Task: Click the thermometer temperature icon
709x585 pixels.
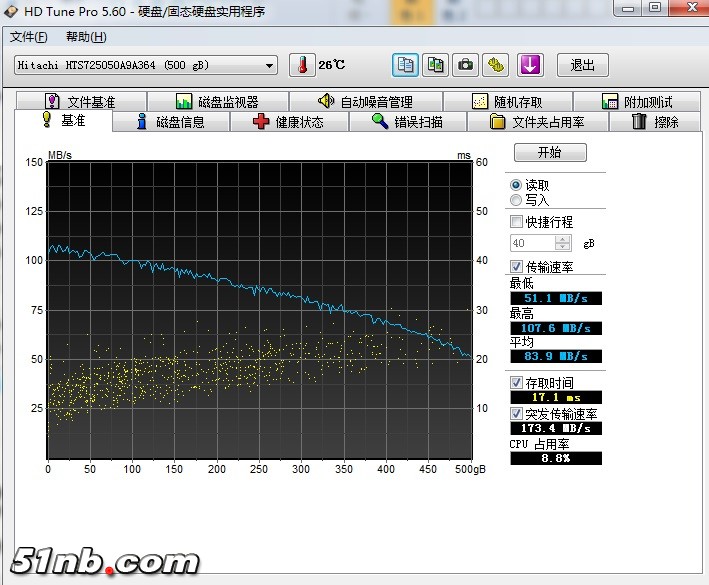Action: point(301,65)
